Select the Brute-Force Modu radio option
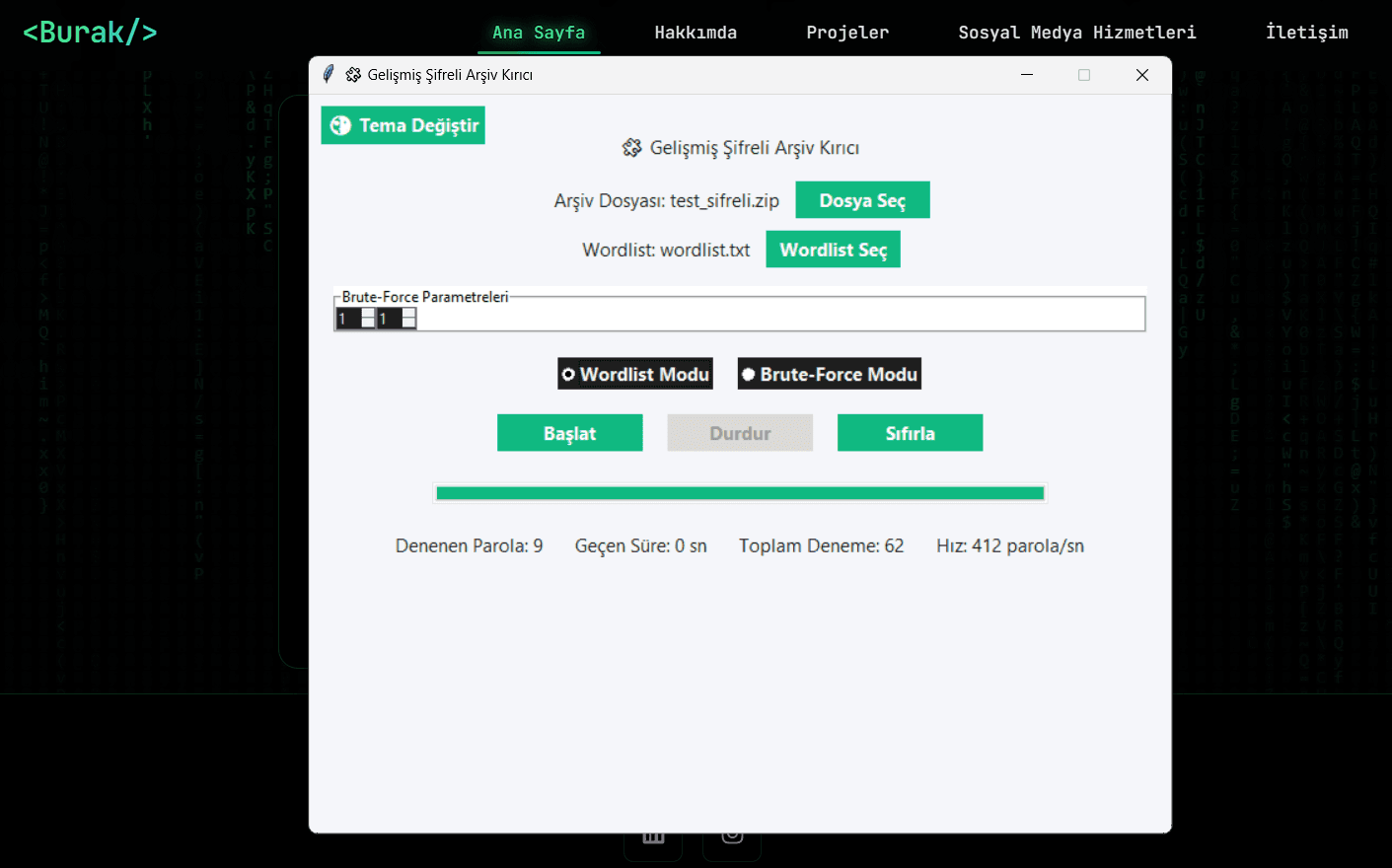The width and height of the screenshot is (1392, 868). point(829,374)
